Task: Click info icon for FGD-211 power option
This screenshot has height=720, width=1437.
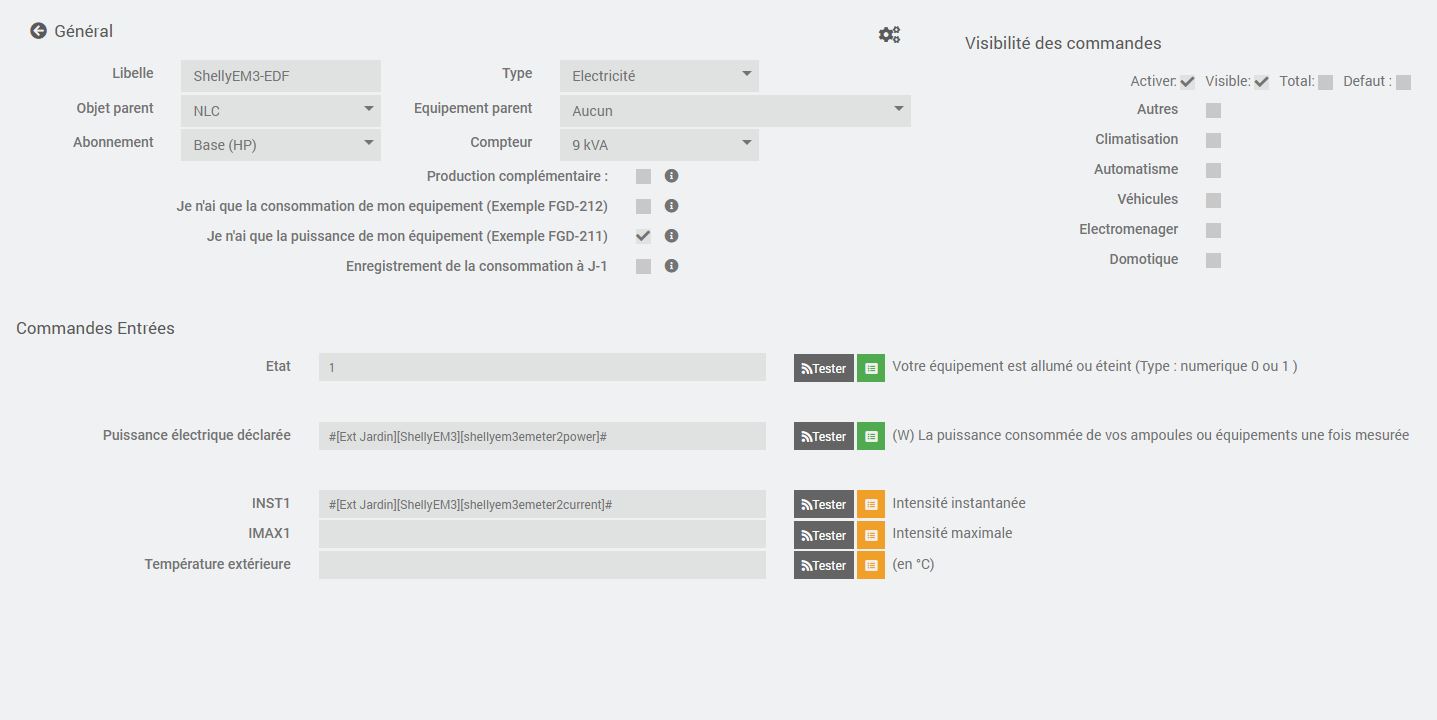Action: (x=672, y=236)
